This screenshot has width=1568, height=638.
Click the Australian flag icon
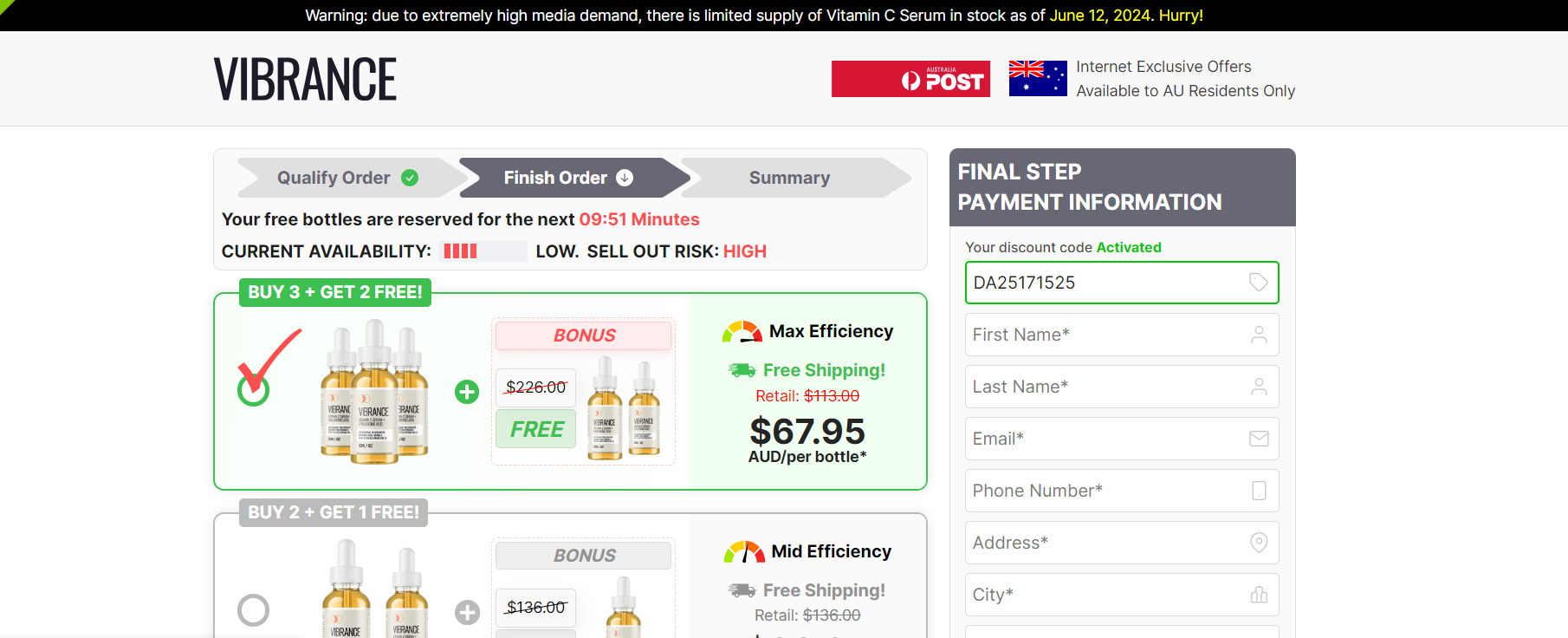point(1038,79)
